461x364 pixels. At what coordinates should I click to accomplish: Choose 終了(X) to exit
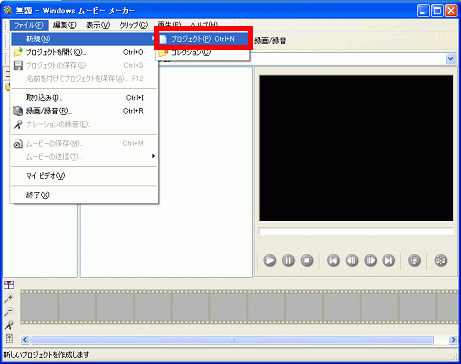(84, 195)
